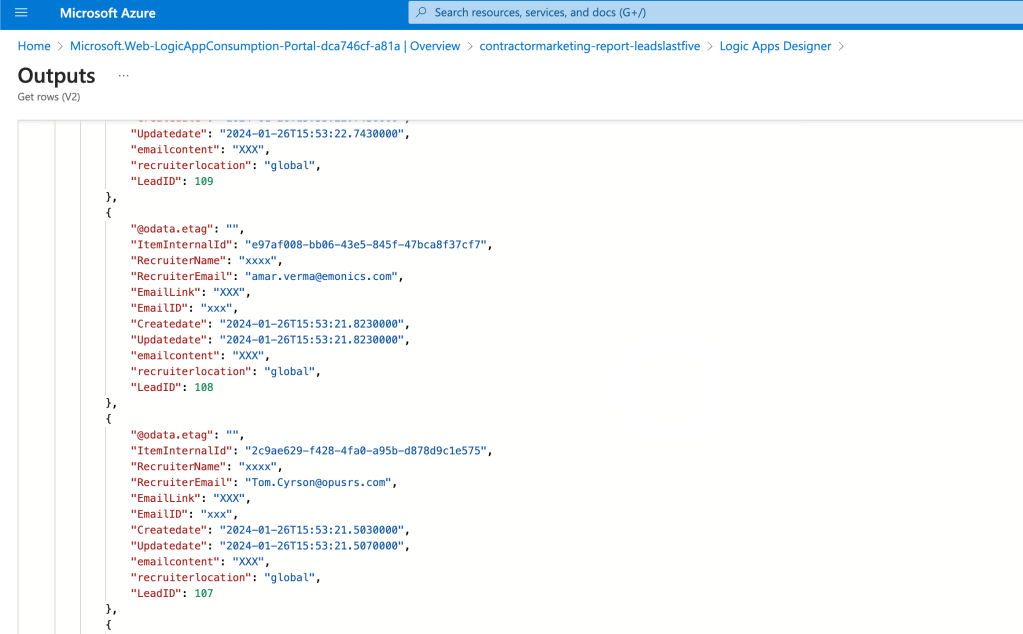Focus the Search resources, services, and docs field
Viewport: 1023px width, 634px height.
(x=716, y=12)
